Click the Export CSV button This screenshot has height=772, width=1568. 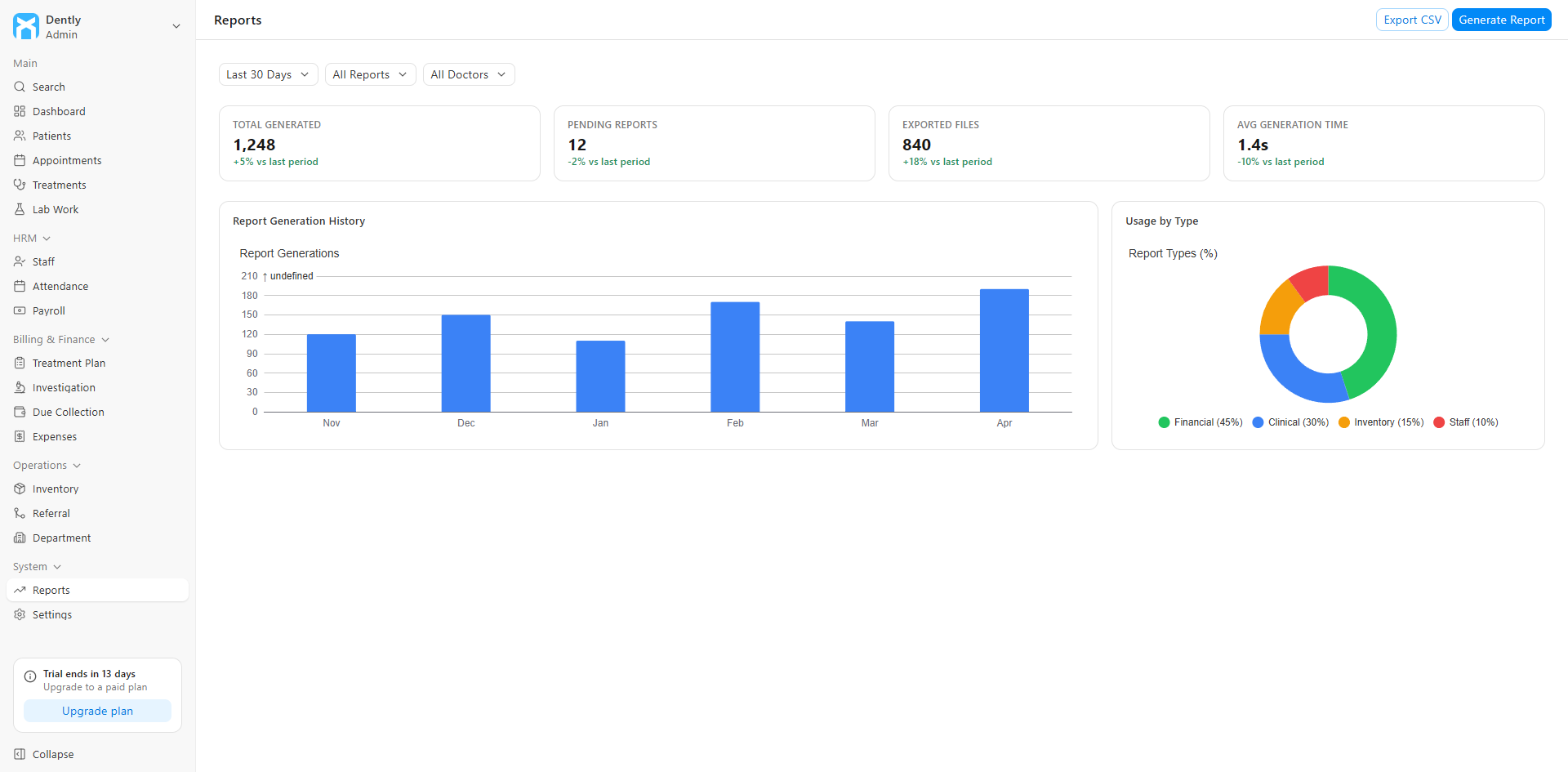[x=1412, y=20]
